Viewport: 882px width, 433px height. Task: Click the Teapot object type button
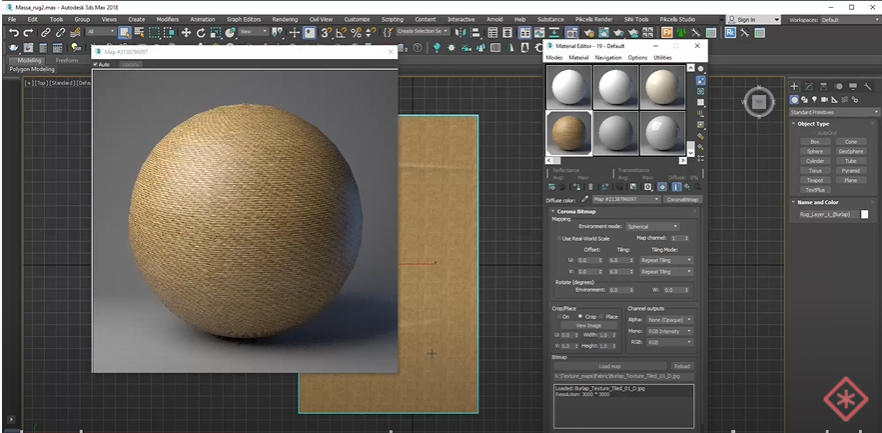[x=815, y=179]
